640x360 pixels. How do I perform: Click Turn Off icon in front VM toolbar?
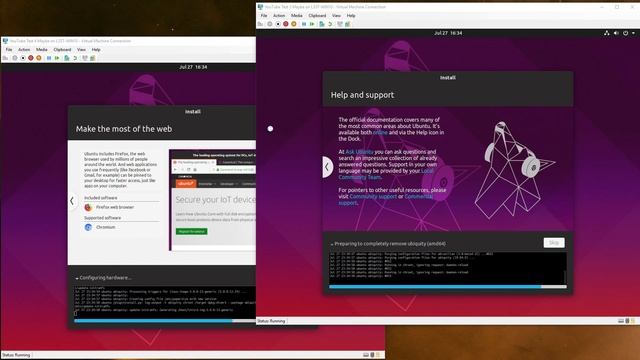(x=278, y=24)
